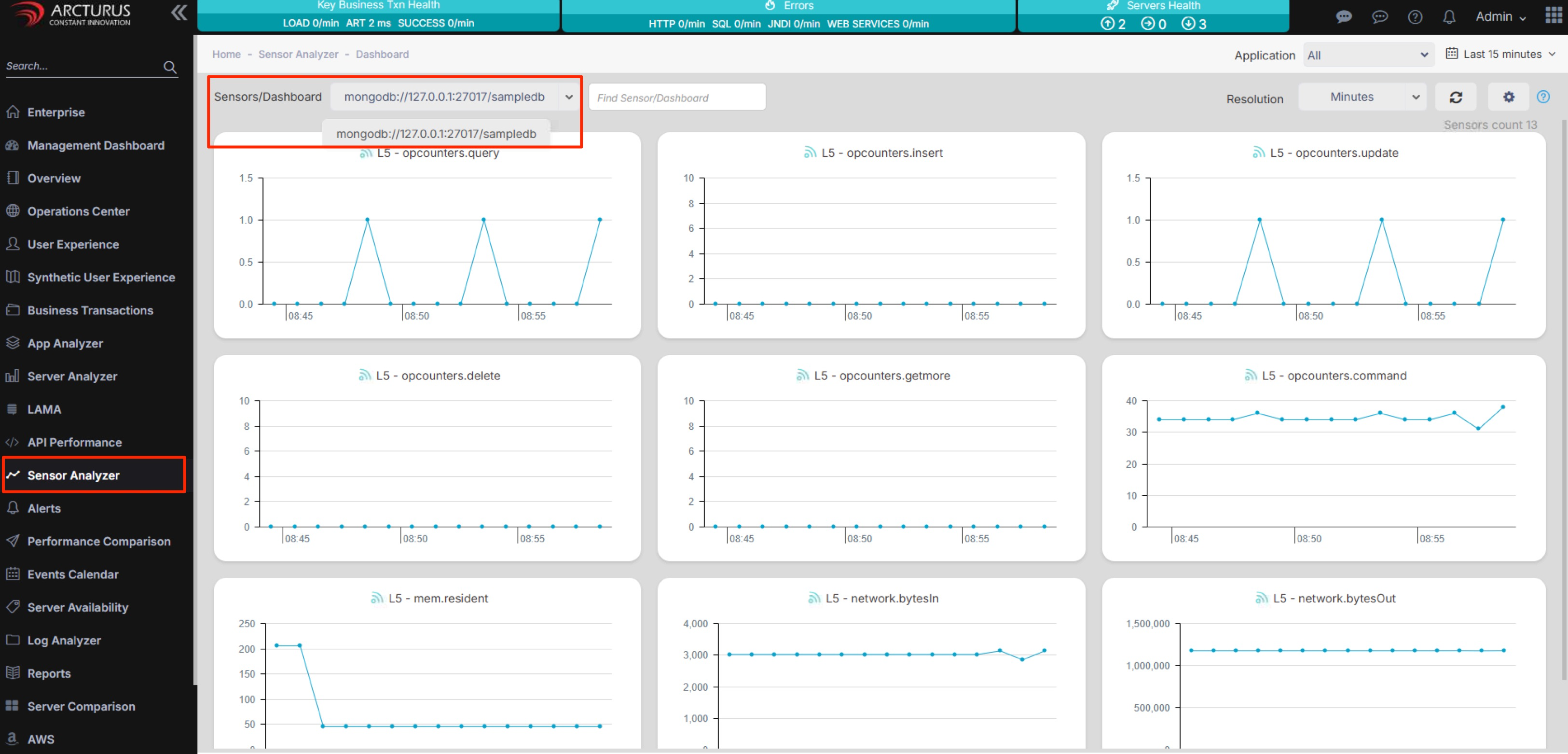Click the sensor icon beside opcounters.delete title
This screenshot has width=1568, height=754.
coord(364,375)
